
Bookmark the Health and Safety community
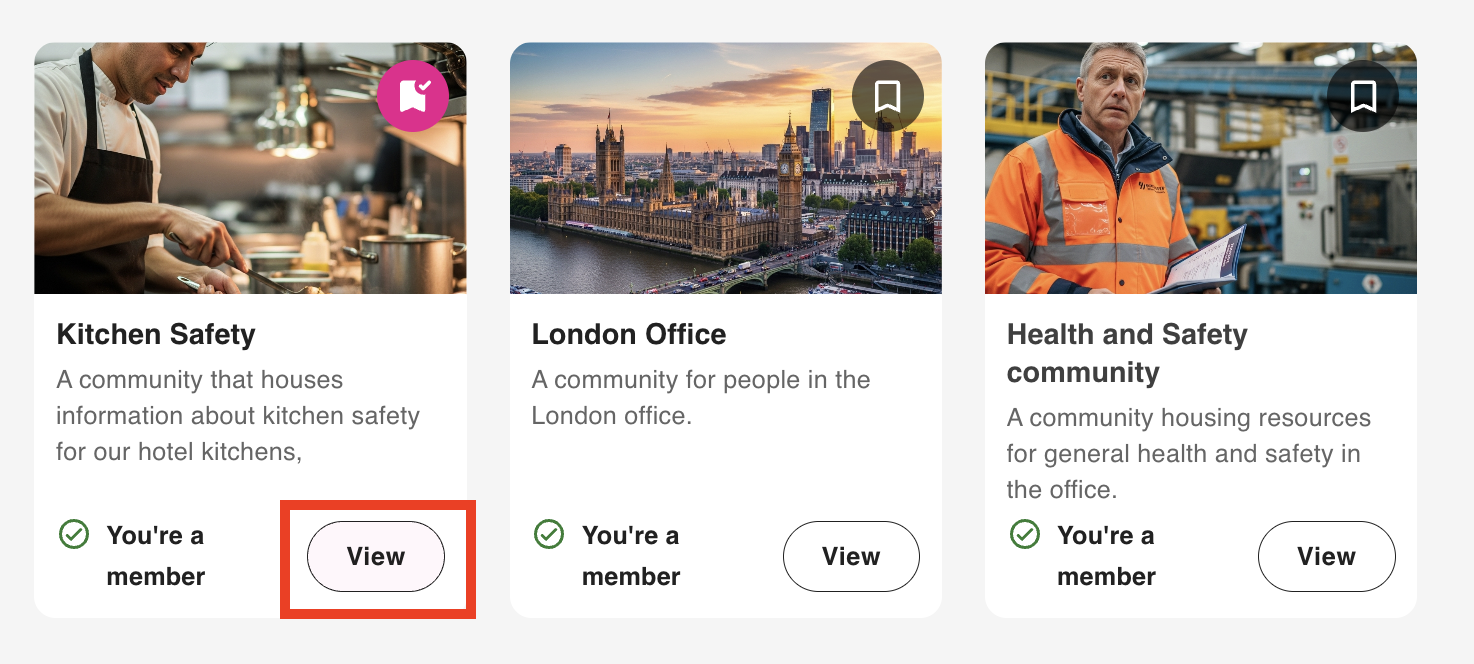point(1362,96)
